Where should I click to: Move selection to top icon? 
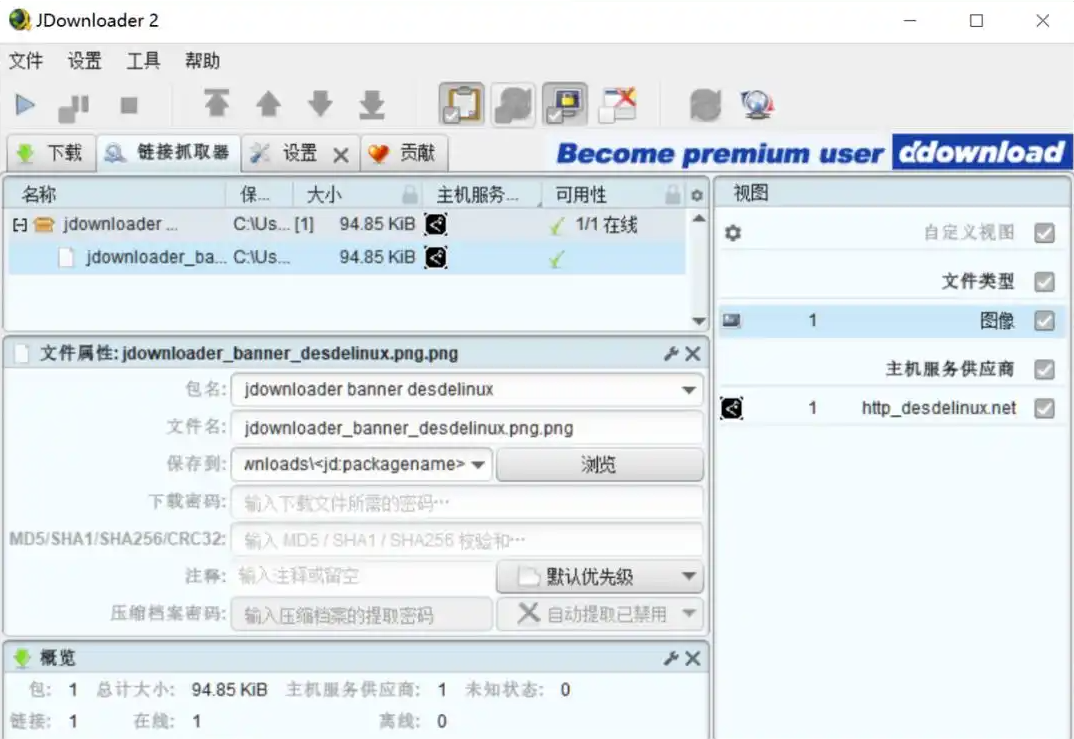pos(216,104)
